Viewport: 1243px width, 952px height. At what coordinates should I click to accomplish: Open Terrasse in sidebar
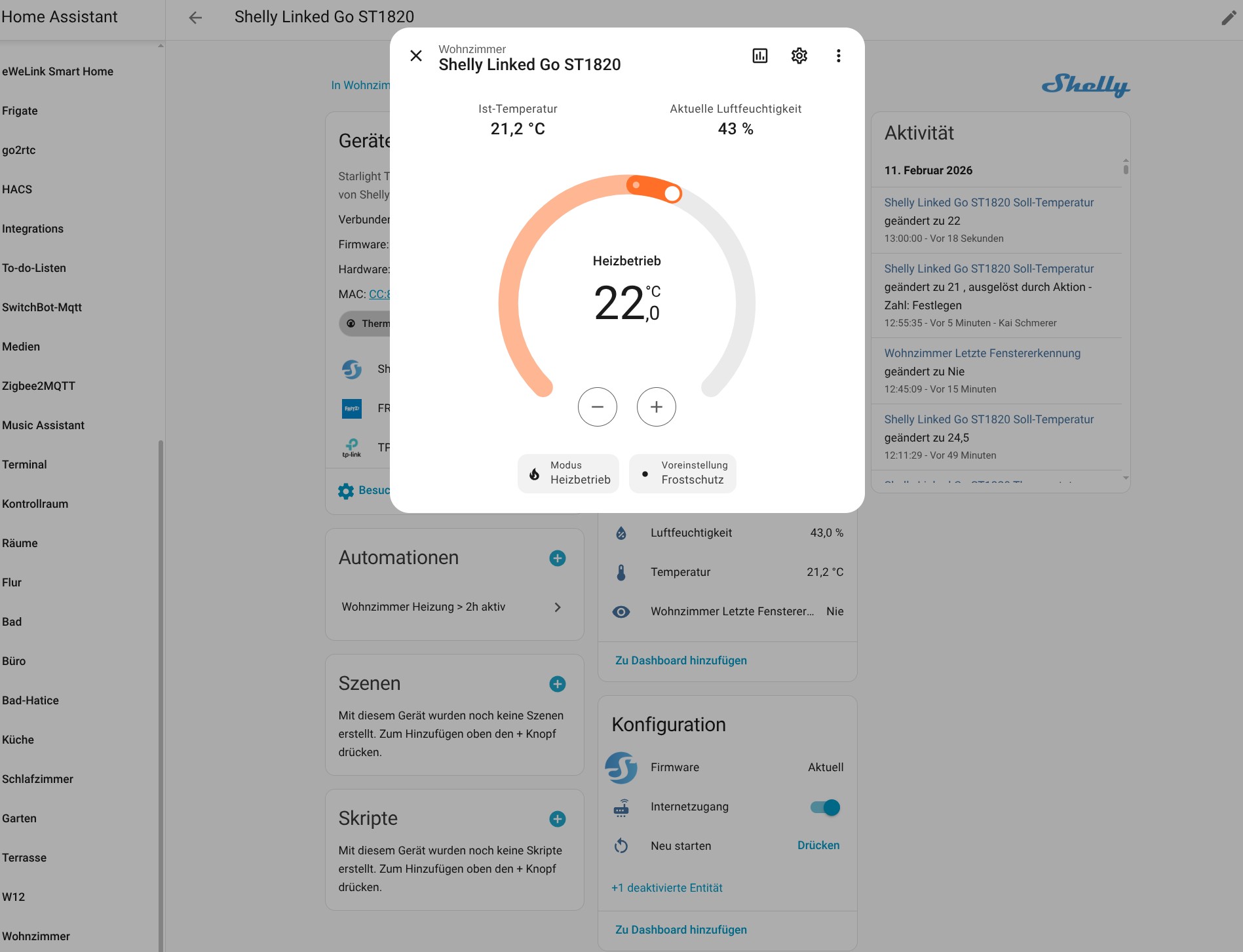(x=24, y=858)
